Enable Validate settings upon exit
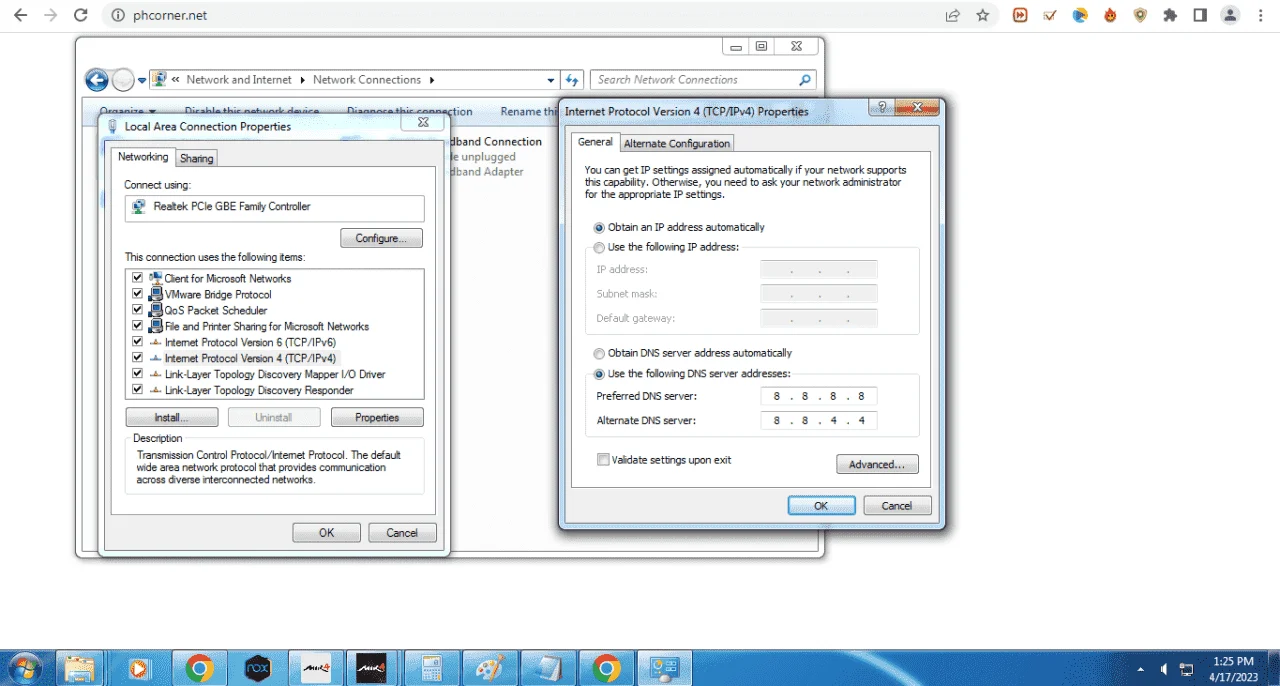 click(x=603, y=460)
